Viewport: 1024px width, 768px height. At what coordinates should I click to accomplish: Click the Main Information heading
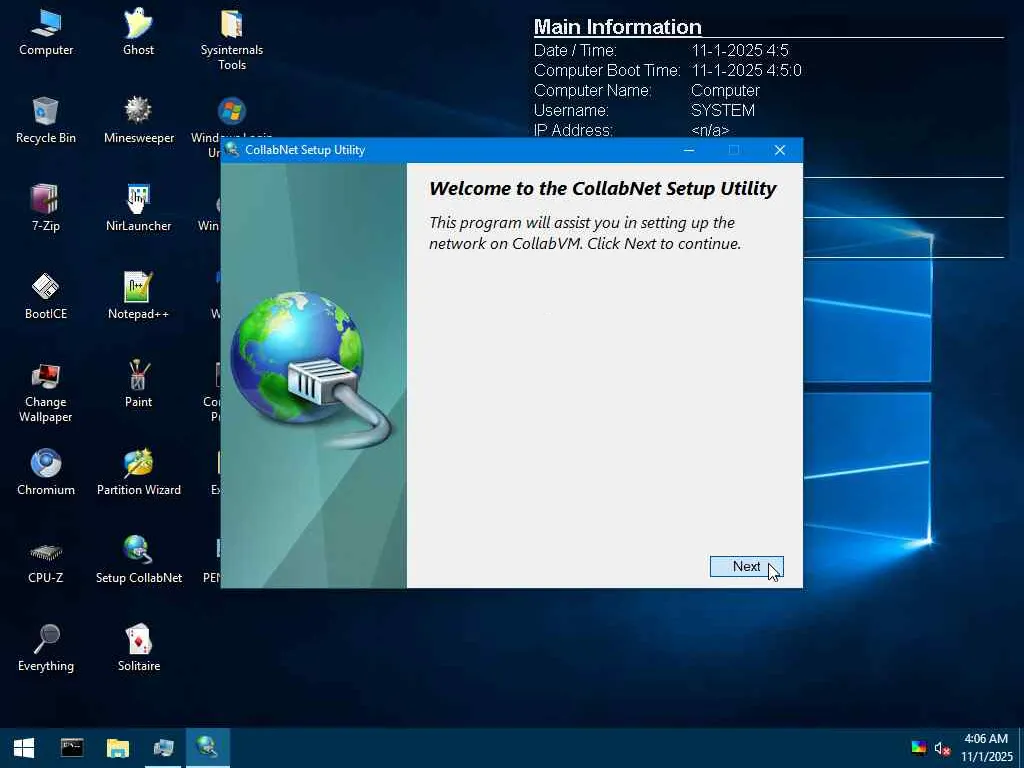coord(618,27)
